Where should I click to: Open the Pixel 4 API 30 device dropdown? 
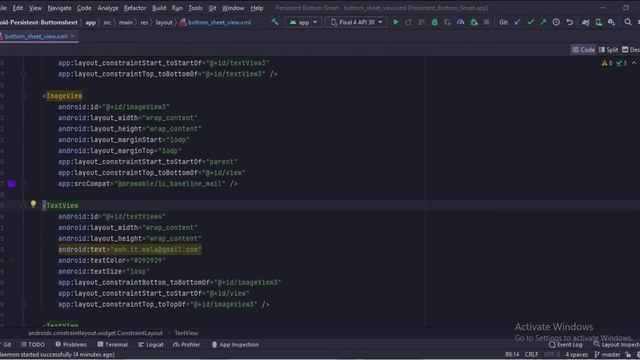click(356, 22)
